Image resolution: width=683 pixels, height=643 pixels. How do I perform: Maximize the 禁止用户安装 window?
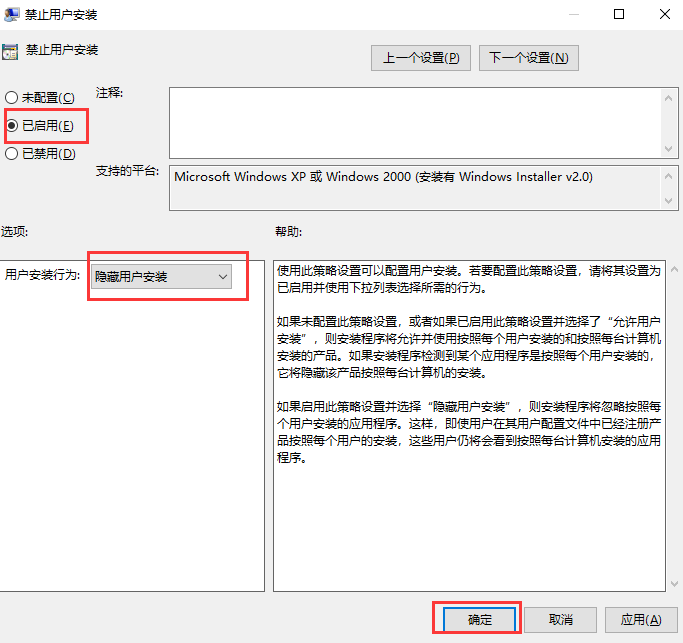[619, 15]
